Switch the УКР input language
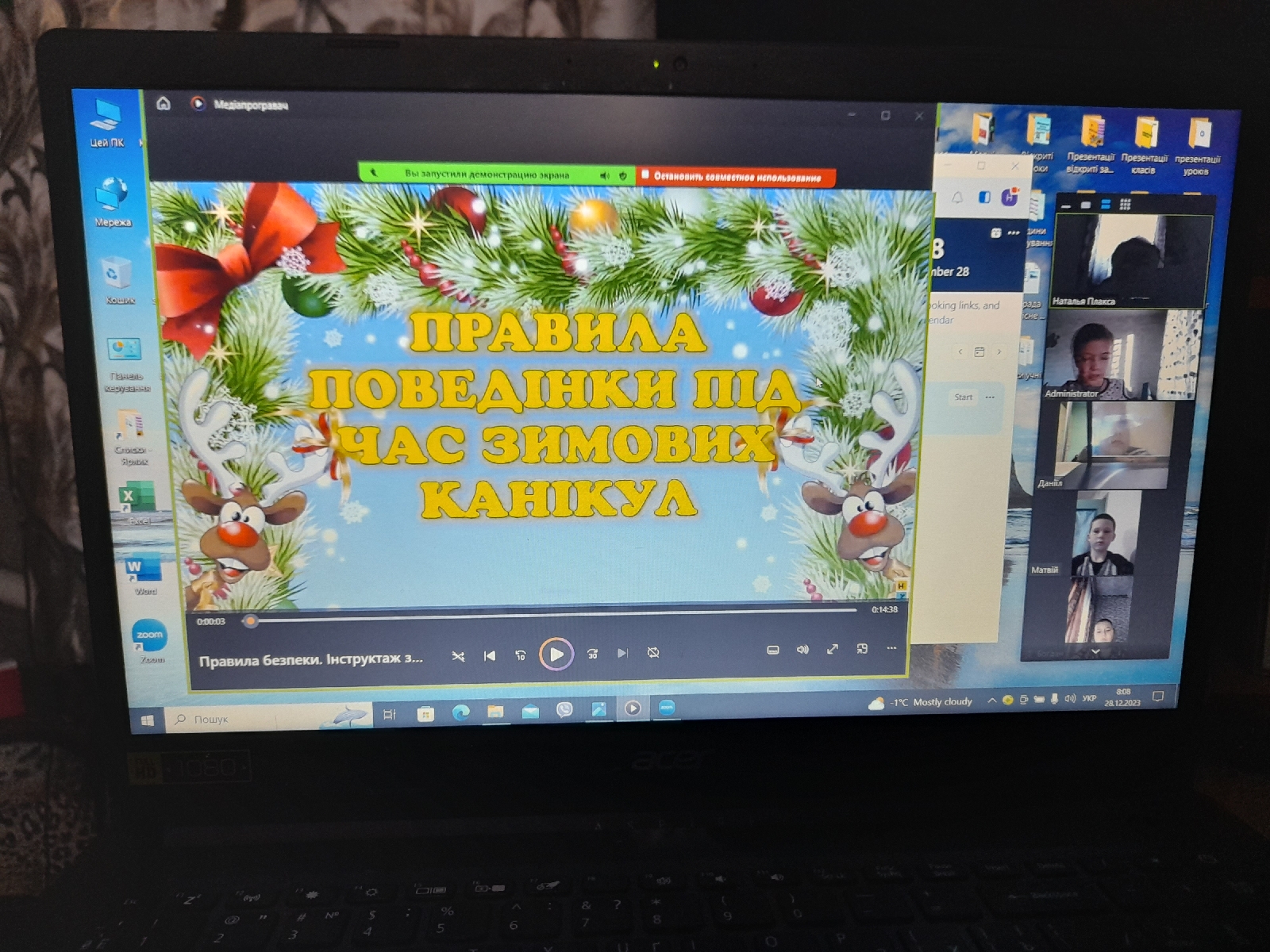Screen dimensions: 1270x952 [x=1089, y=698]
